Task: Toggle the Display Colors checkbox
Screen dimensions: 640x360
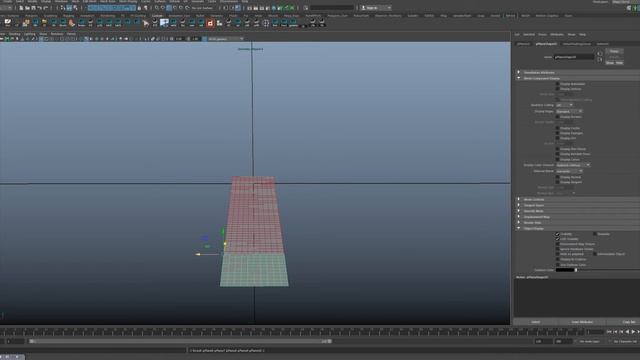Action: (x=558, y=160)
